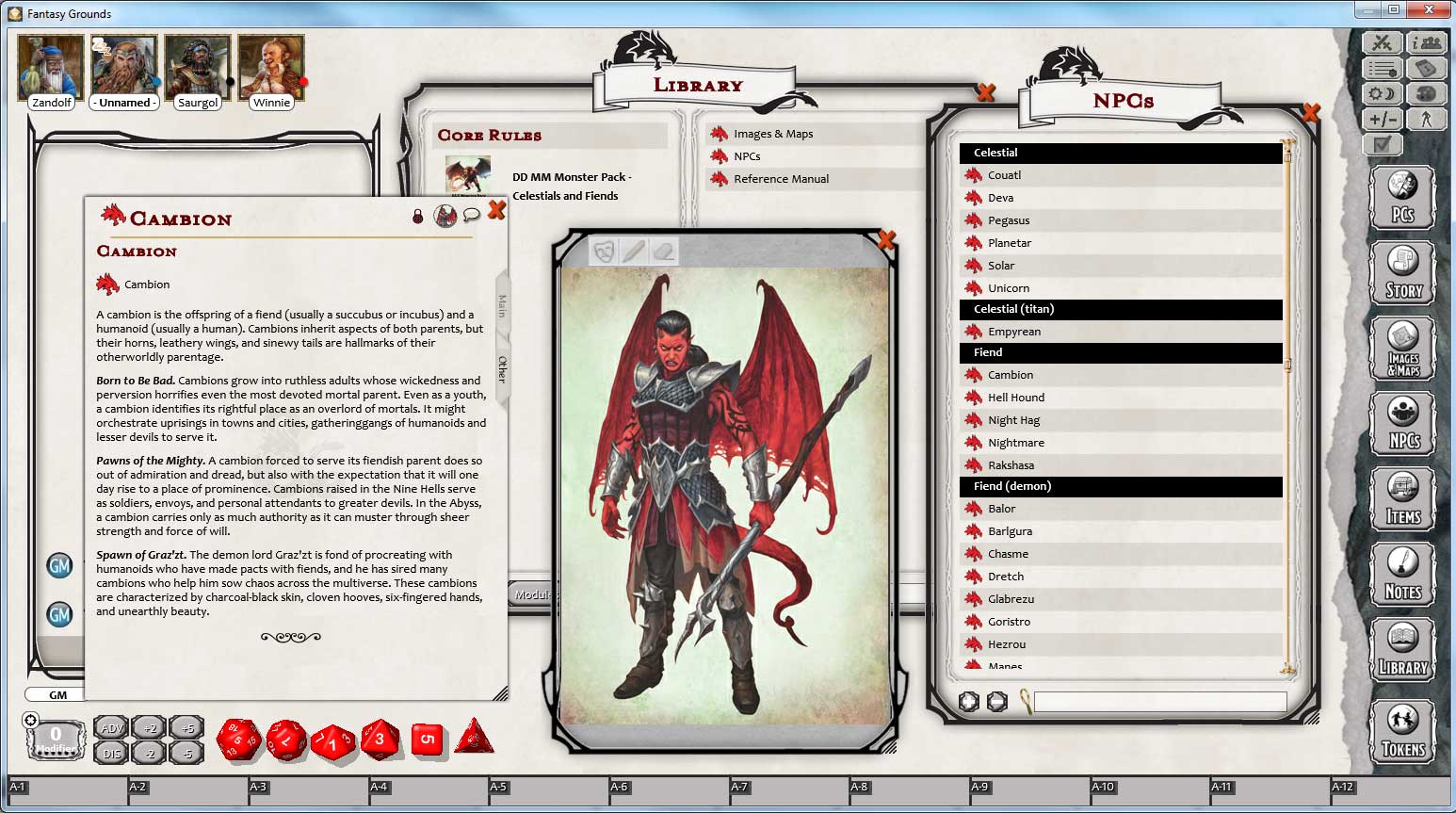Select Zandolf character portrait
The height and width of the screenshot is (813, 1456).
click(x=51, y=68)
